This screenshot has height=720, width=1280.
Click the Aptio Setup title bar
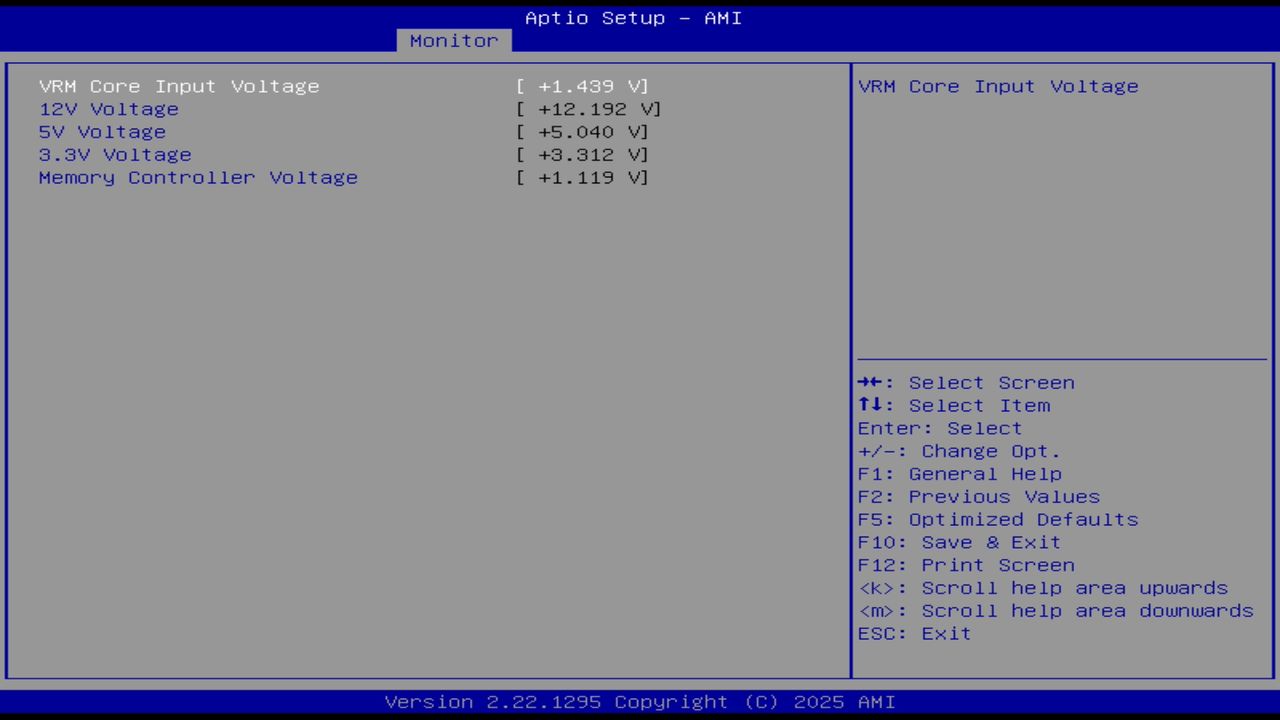[633, 17]
